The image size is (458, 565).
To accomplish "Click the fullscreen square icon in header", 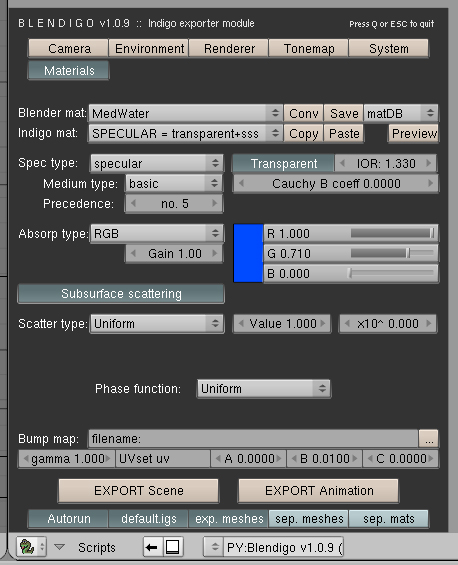I will (x=173, y=547).
